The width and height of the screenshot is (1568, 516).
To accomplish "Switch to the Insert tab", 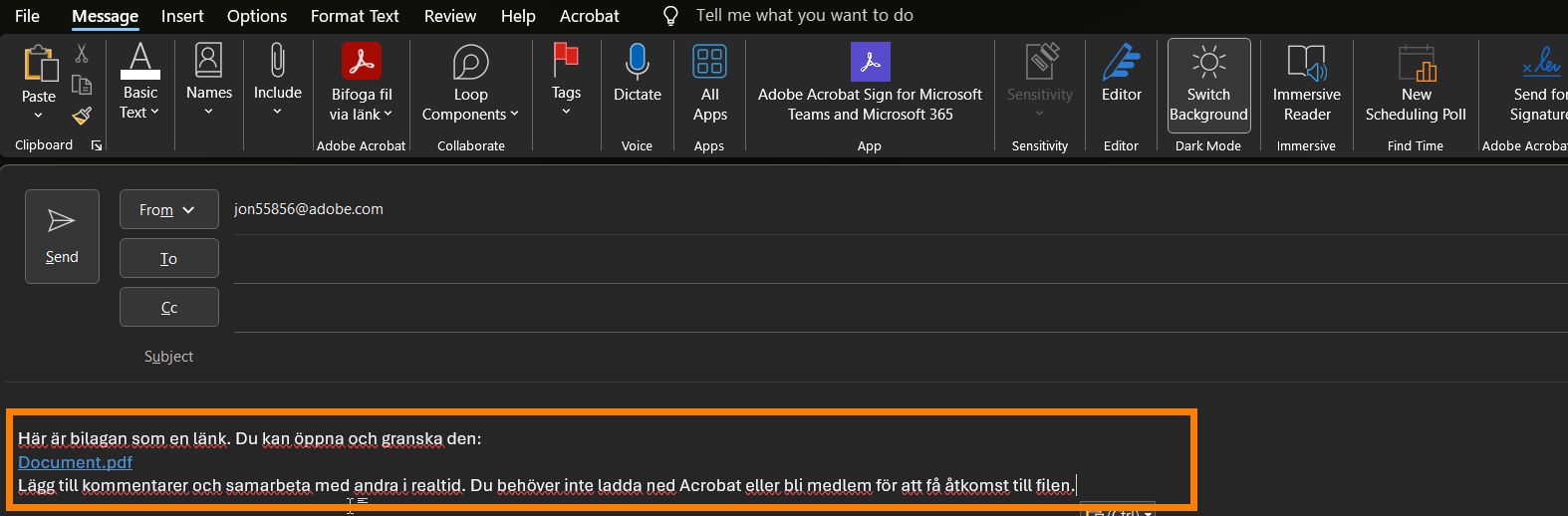I will 182,16.
